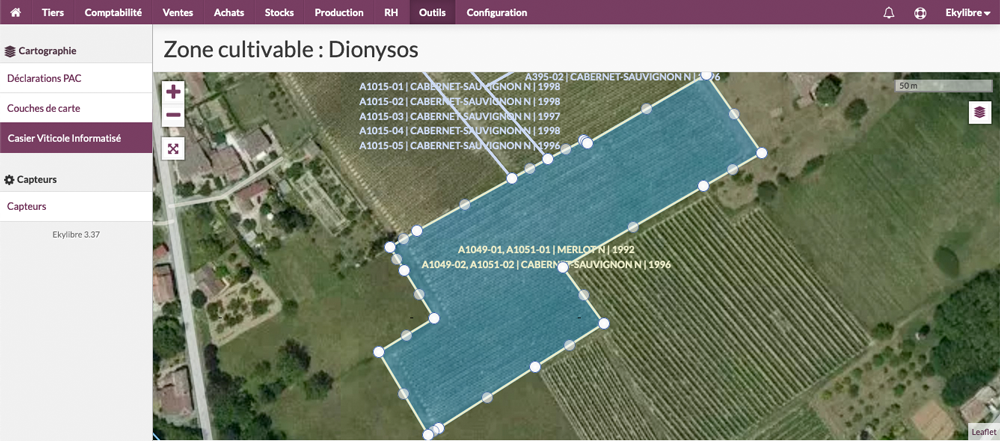Click label A1015-01 Cabernet-Sauvignon N 1998
Screen dimensions: 1000x441
coord(460,87)
